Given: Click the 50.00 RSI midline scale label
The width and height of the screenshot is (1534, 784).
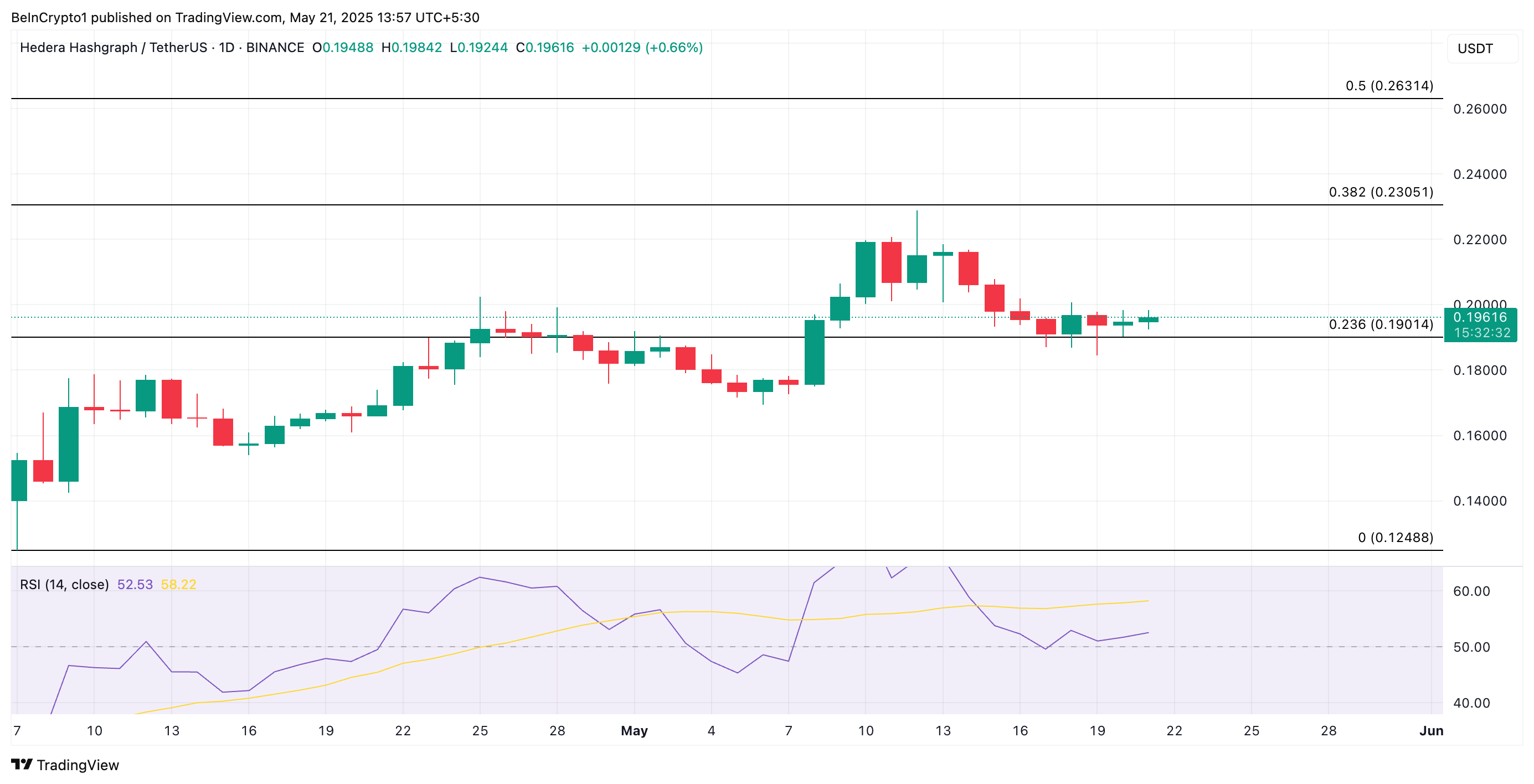Looking at the screenshot, I should tap(1471, 647).
